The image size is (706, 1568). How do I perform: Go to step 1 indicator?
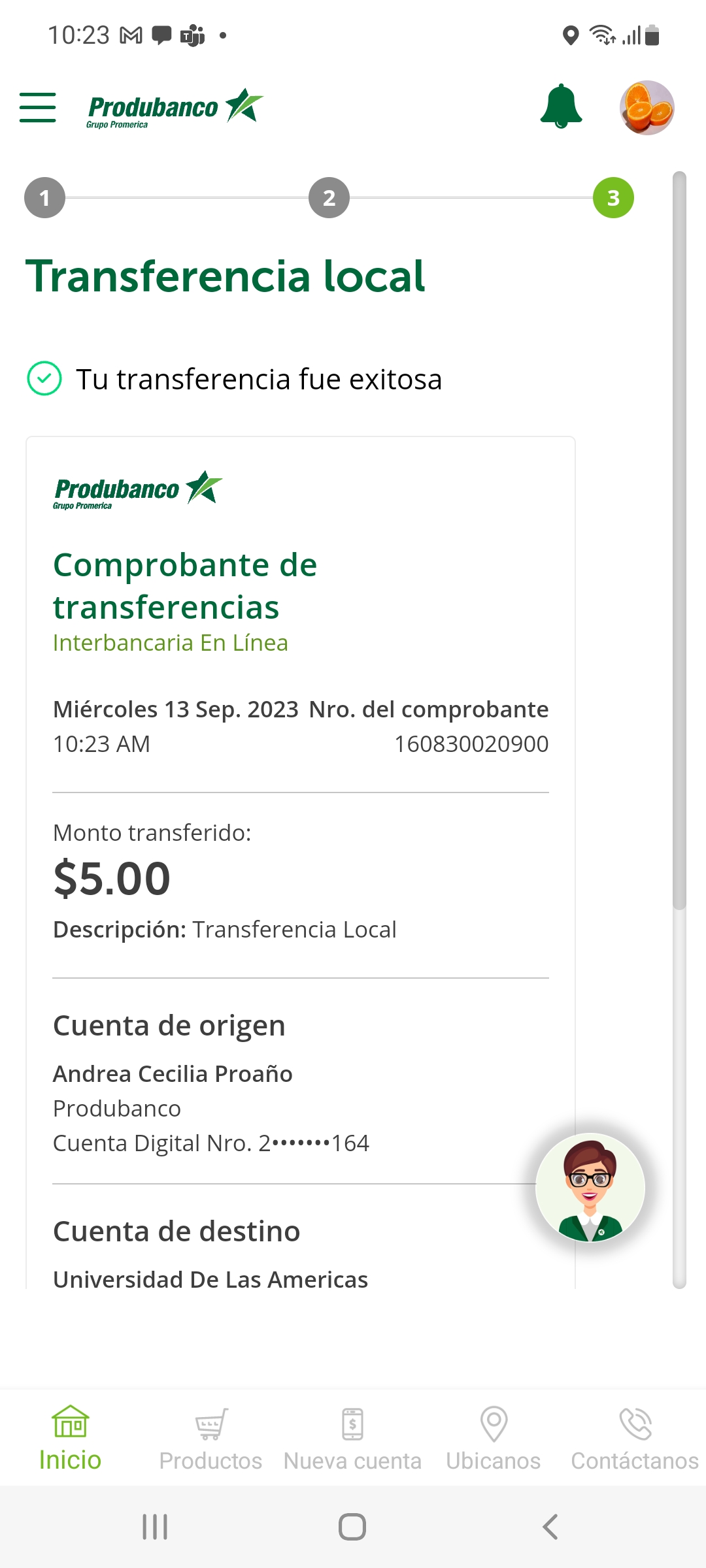(44, 198)
